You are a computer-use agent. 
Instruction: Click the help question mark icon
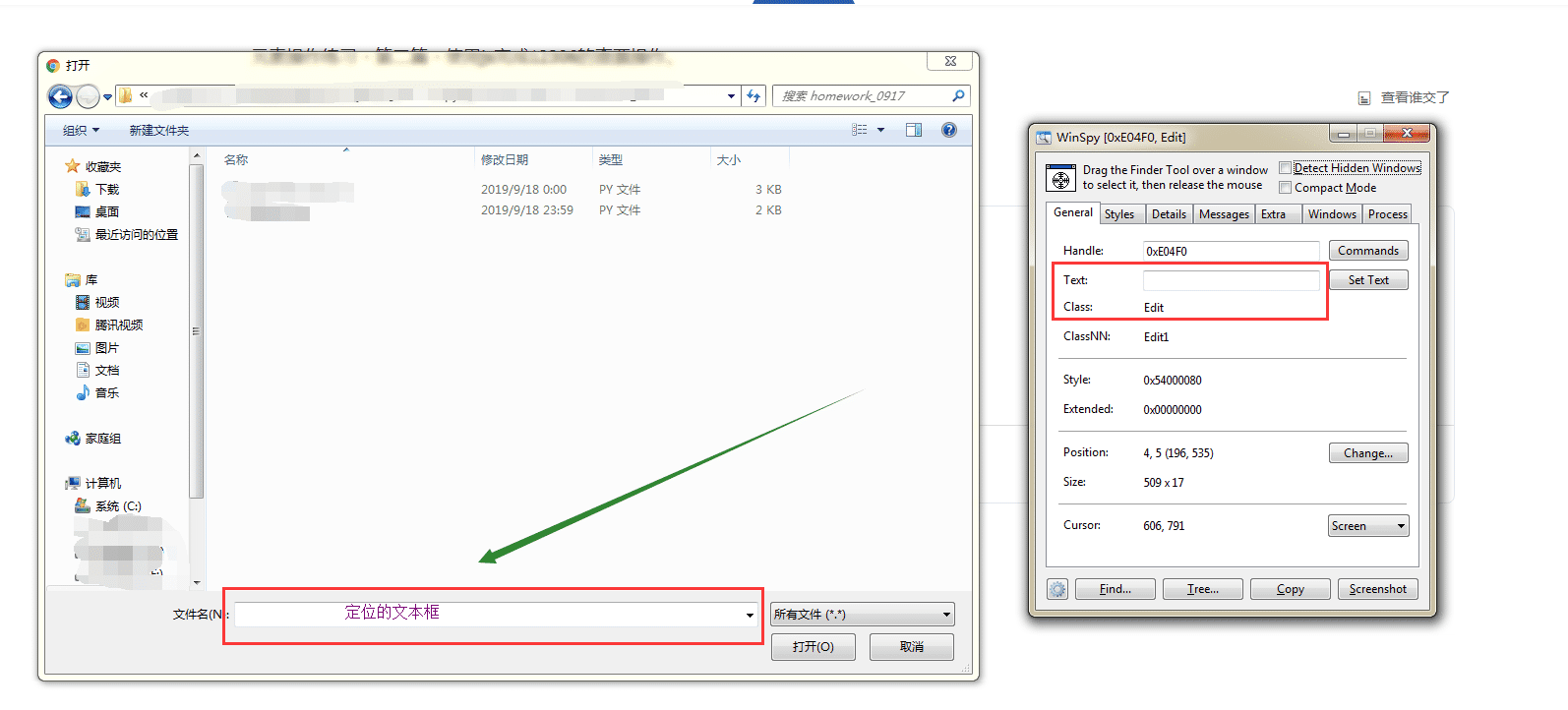click(949, 130)
